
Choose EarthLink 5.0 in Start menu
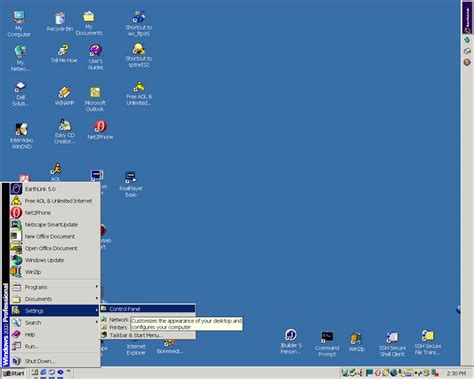coord(55,189)
